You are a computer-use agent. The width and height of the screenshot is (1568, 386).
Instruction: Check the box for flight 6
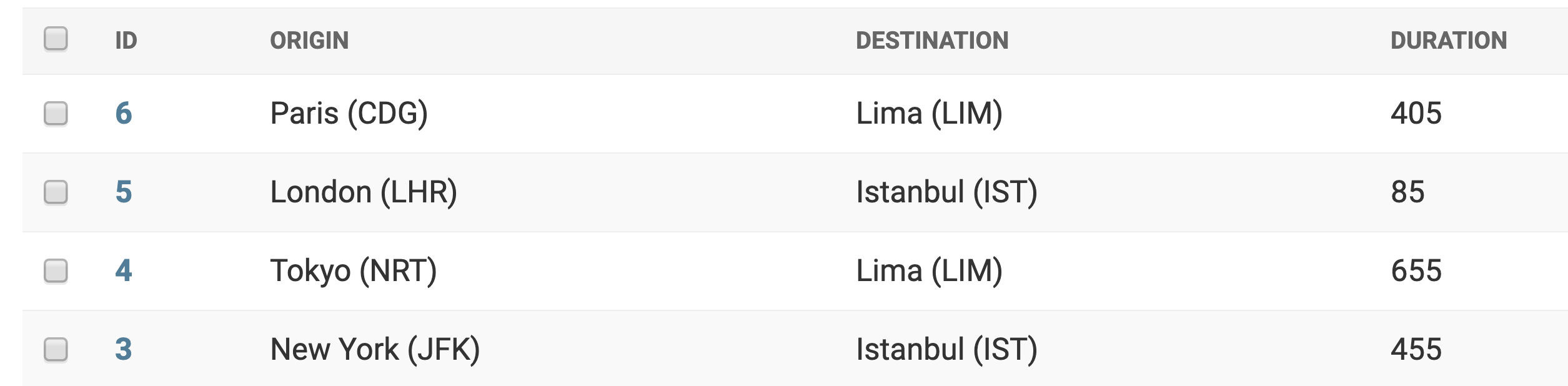pos(56,114)
